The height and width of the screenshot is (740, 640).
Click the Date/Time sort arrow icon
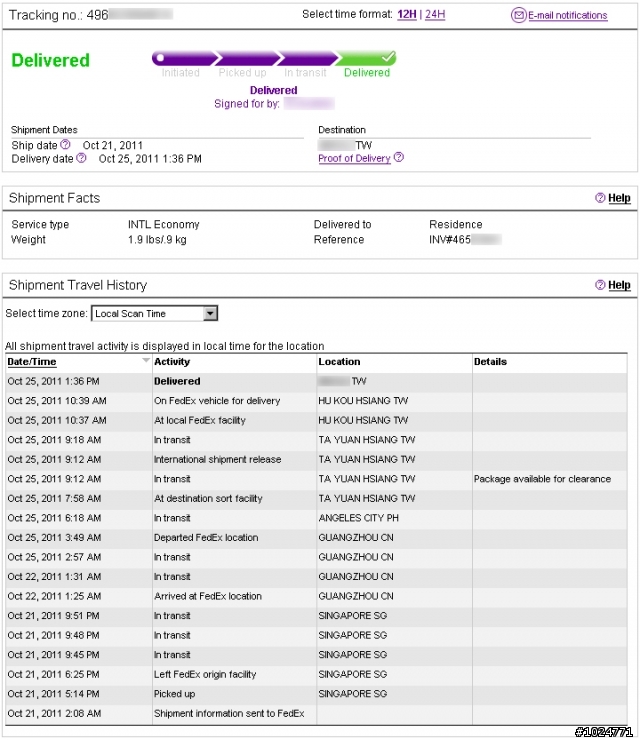[146, 361]
